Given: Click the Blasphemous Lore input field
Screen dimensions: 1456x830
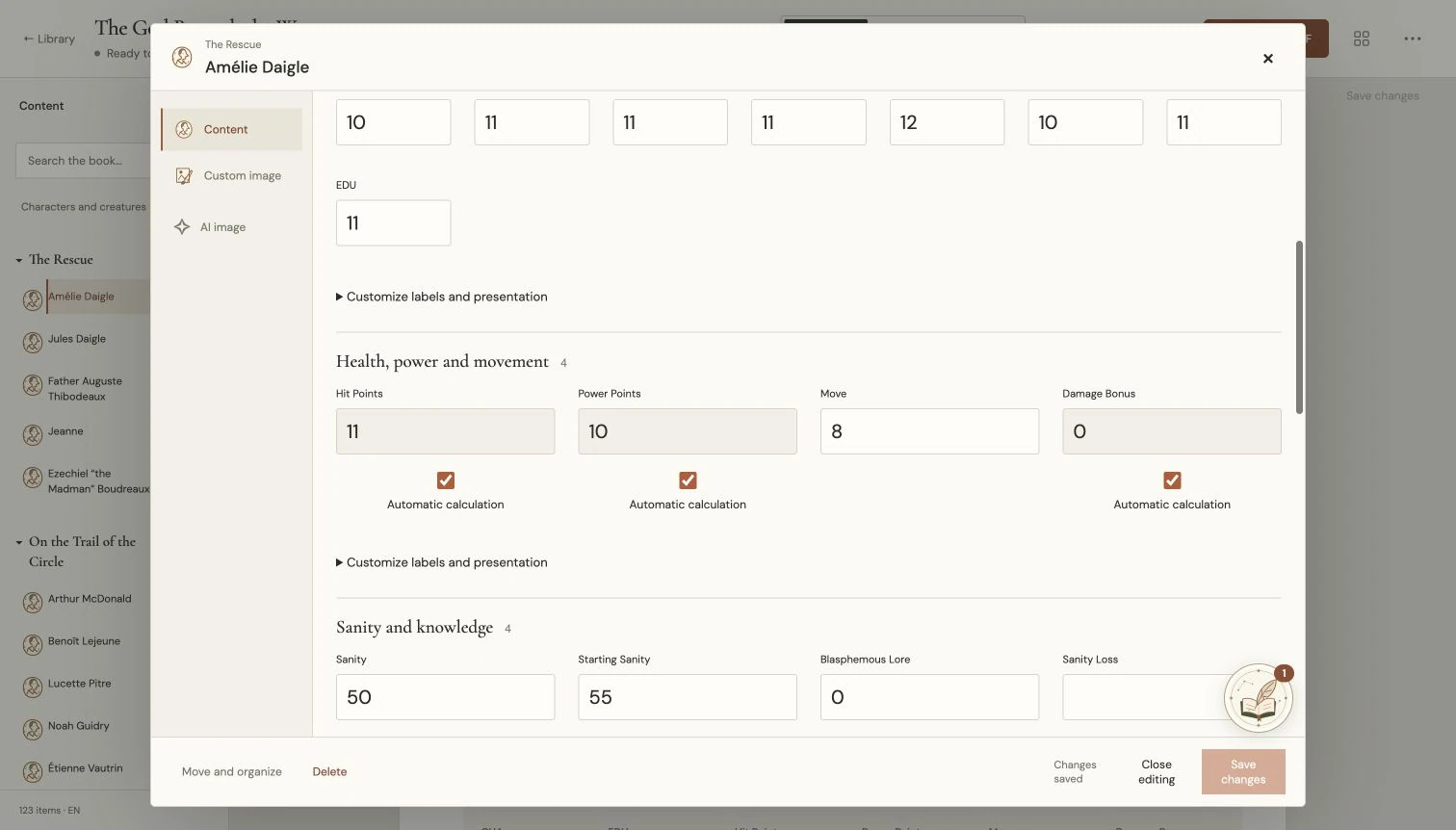Looking at the screenshot, I should click(929, 697).
